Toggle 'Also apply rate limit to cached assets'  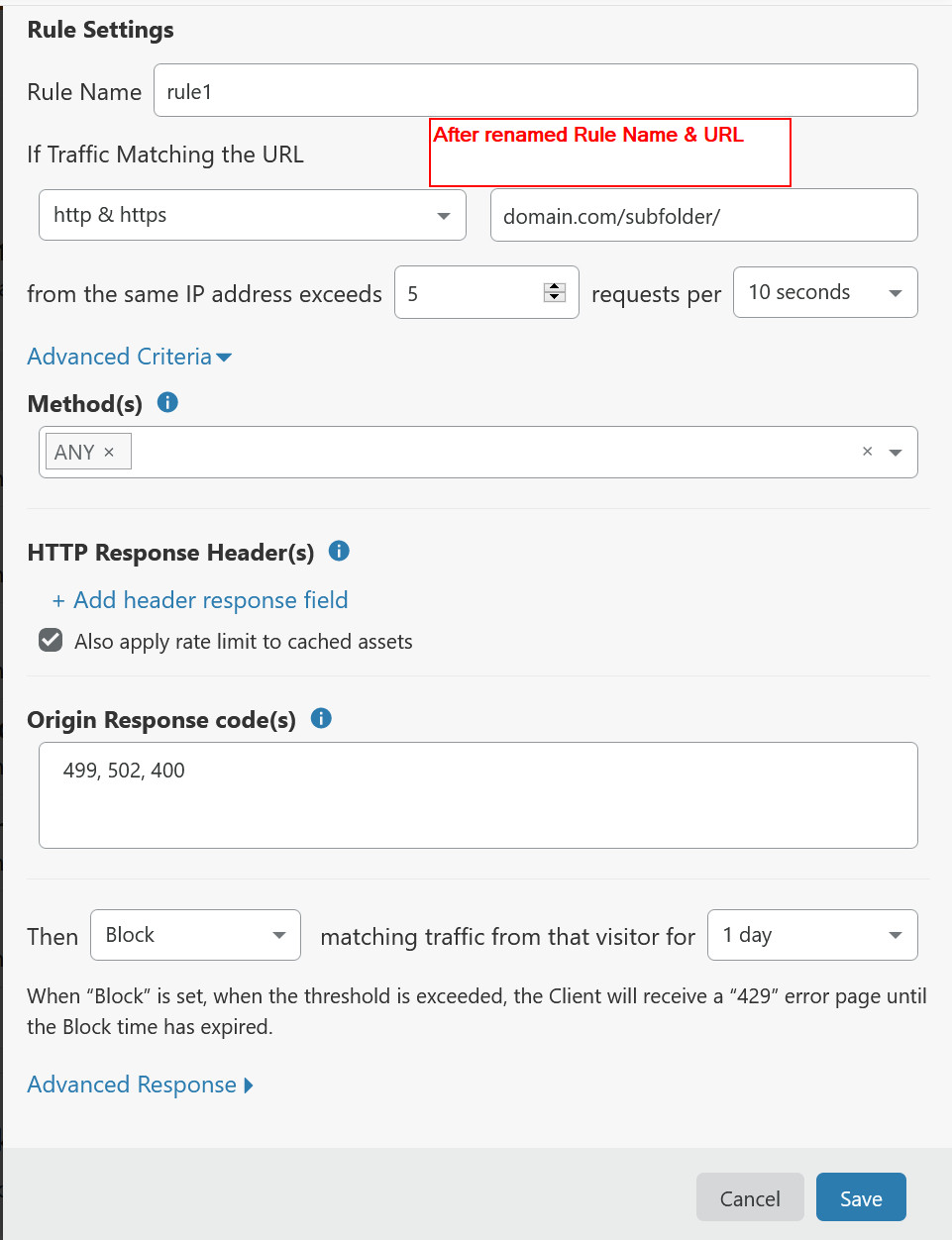[x=51, y=641]
